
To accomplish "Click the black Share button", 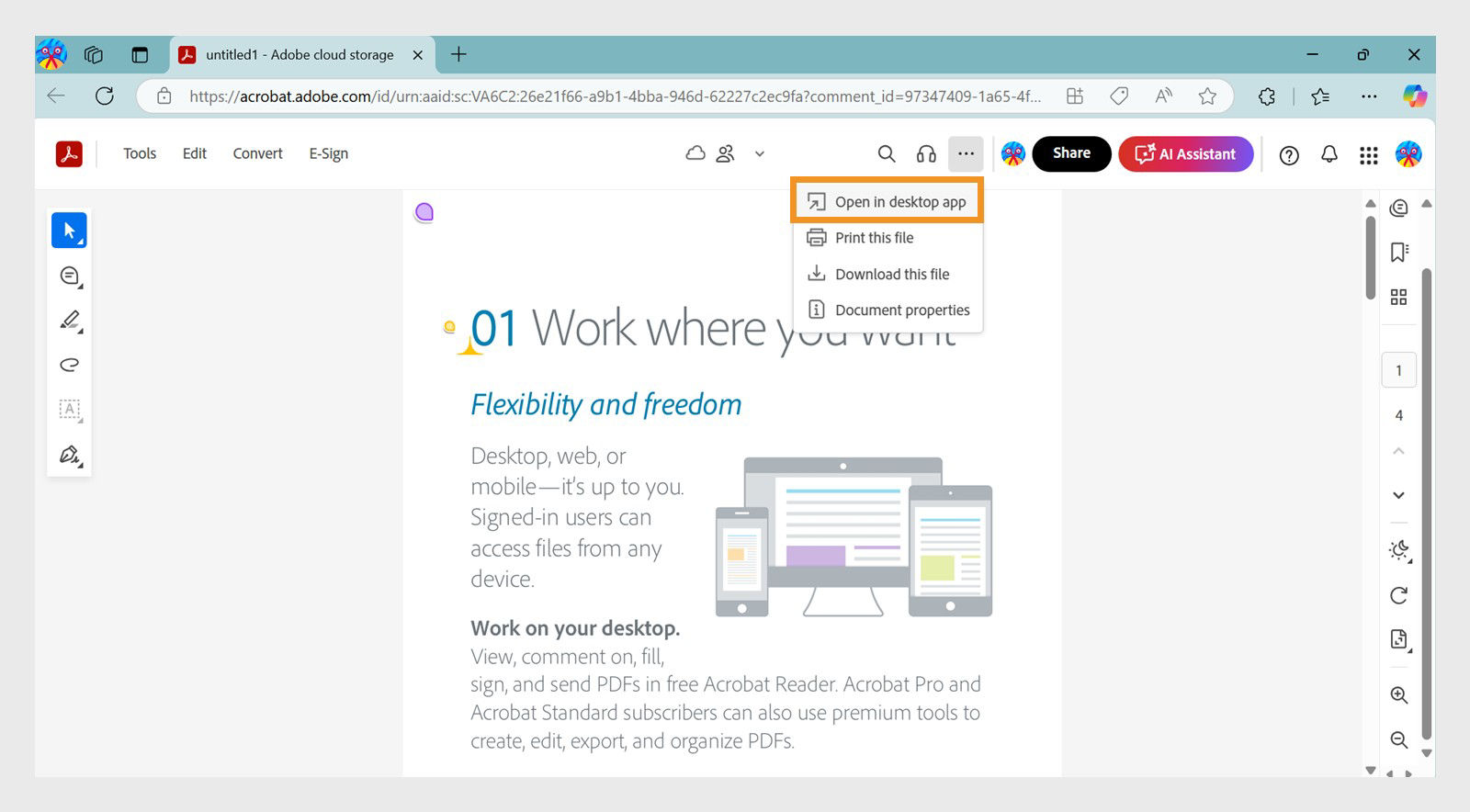I will tap(1071, 153).
